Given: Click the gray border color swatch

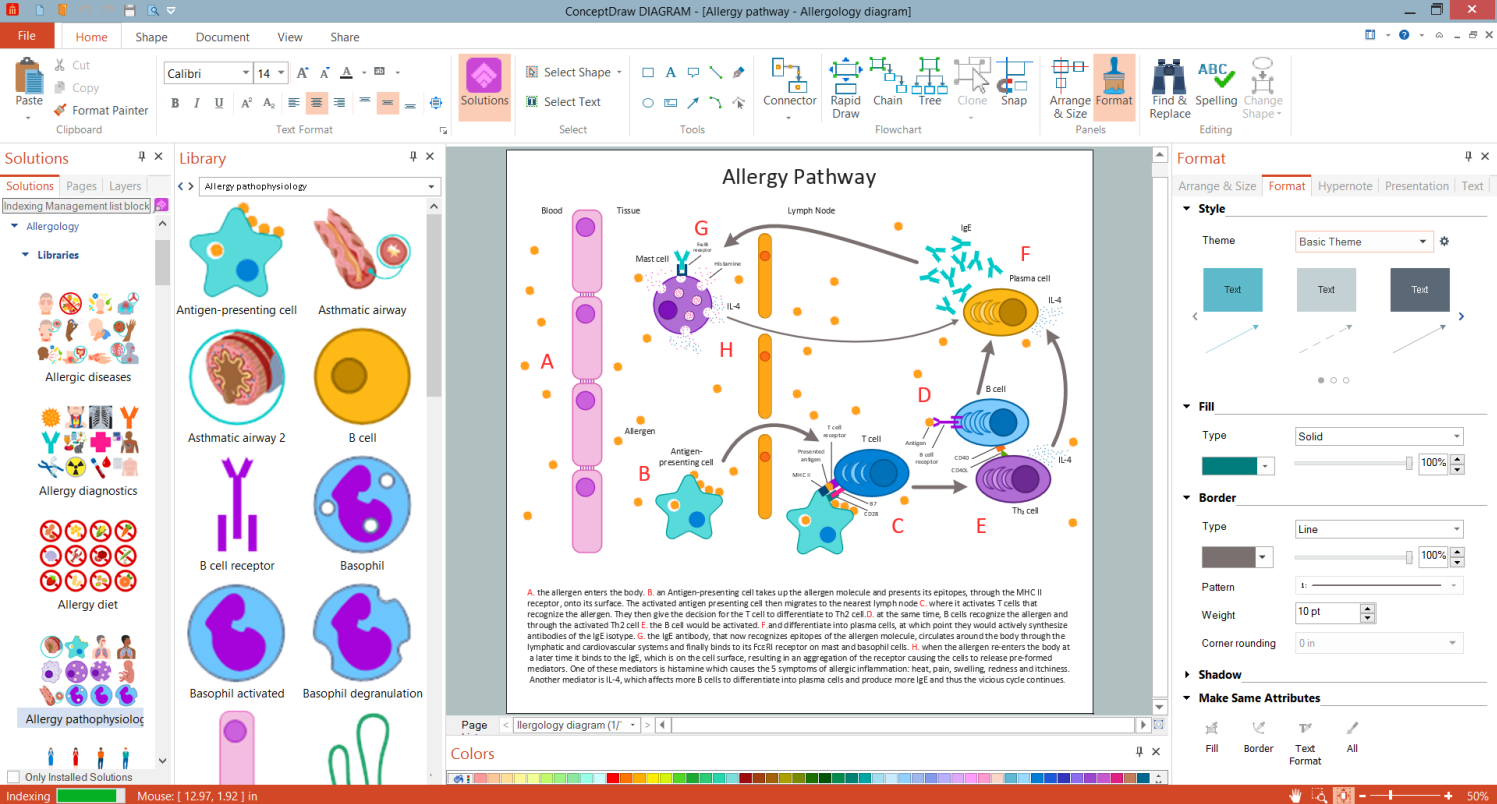Looking at the screenshot, I should (1229, 557).
